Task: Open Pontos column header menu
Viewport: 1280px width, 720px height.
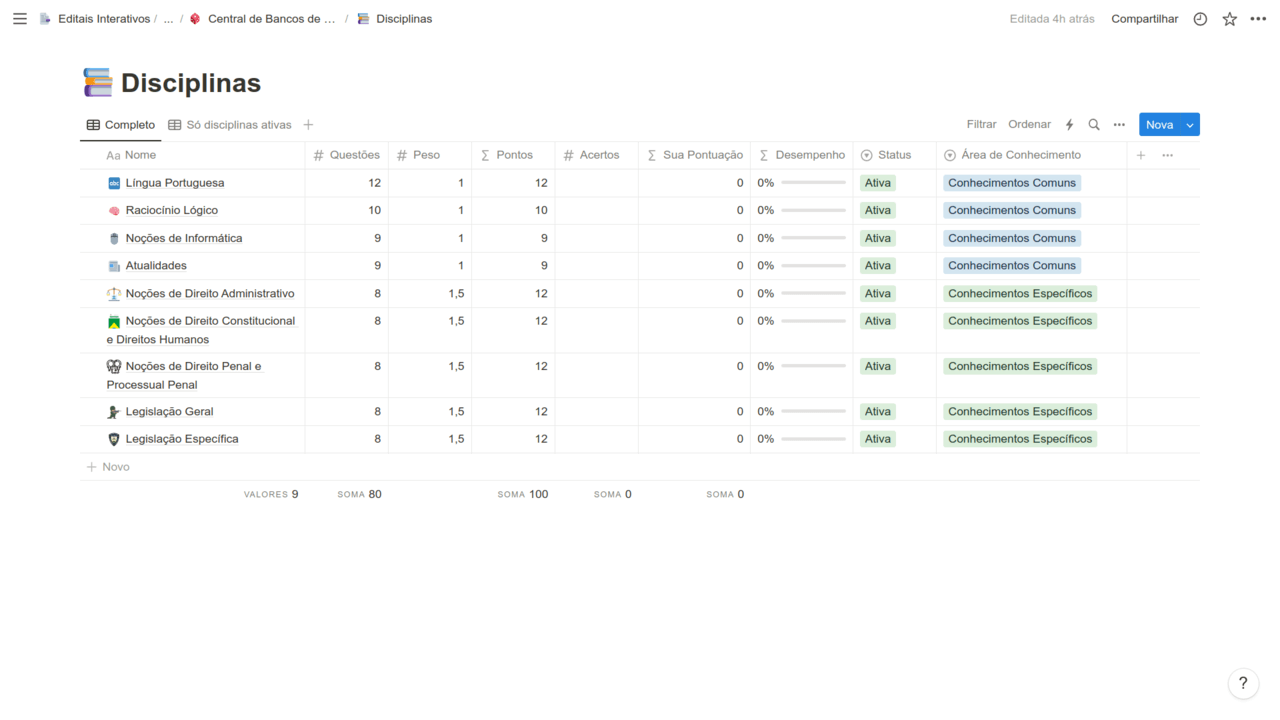Action: pos(513,155)
